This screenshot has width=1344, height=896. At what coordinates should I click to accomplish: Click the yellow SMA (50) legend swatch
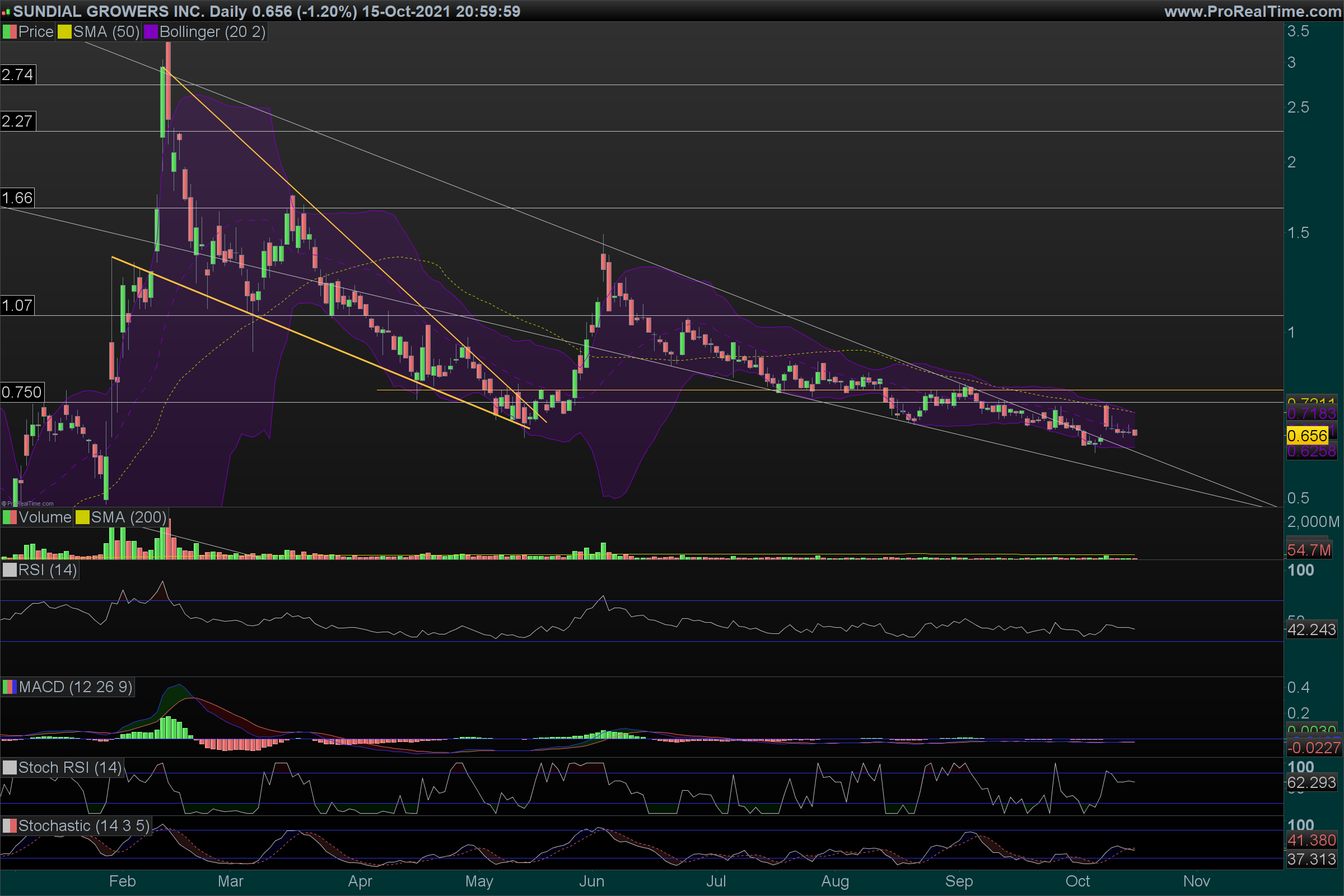click(x=64, y=32)
